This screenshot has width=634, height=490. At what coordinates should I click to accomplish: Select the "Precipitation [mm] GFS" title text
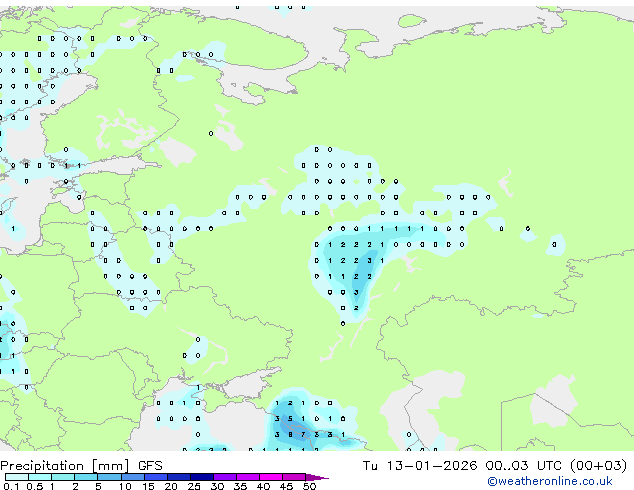tap(81, 466)
